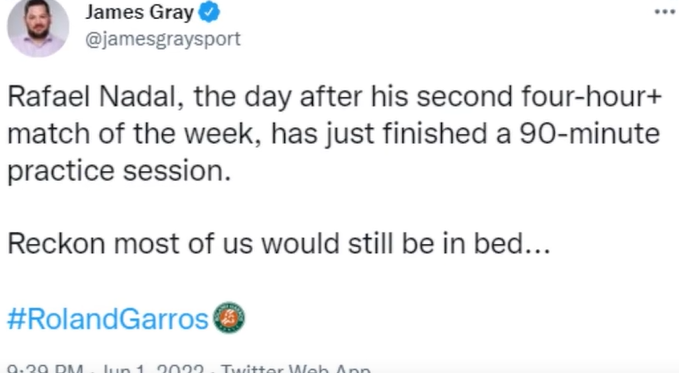
Task: Open the three-dot more options menu
Action: tap(665, 12)
